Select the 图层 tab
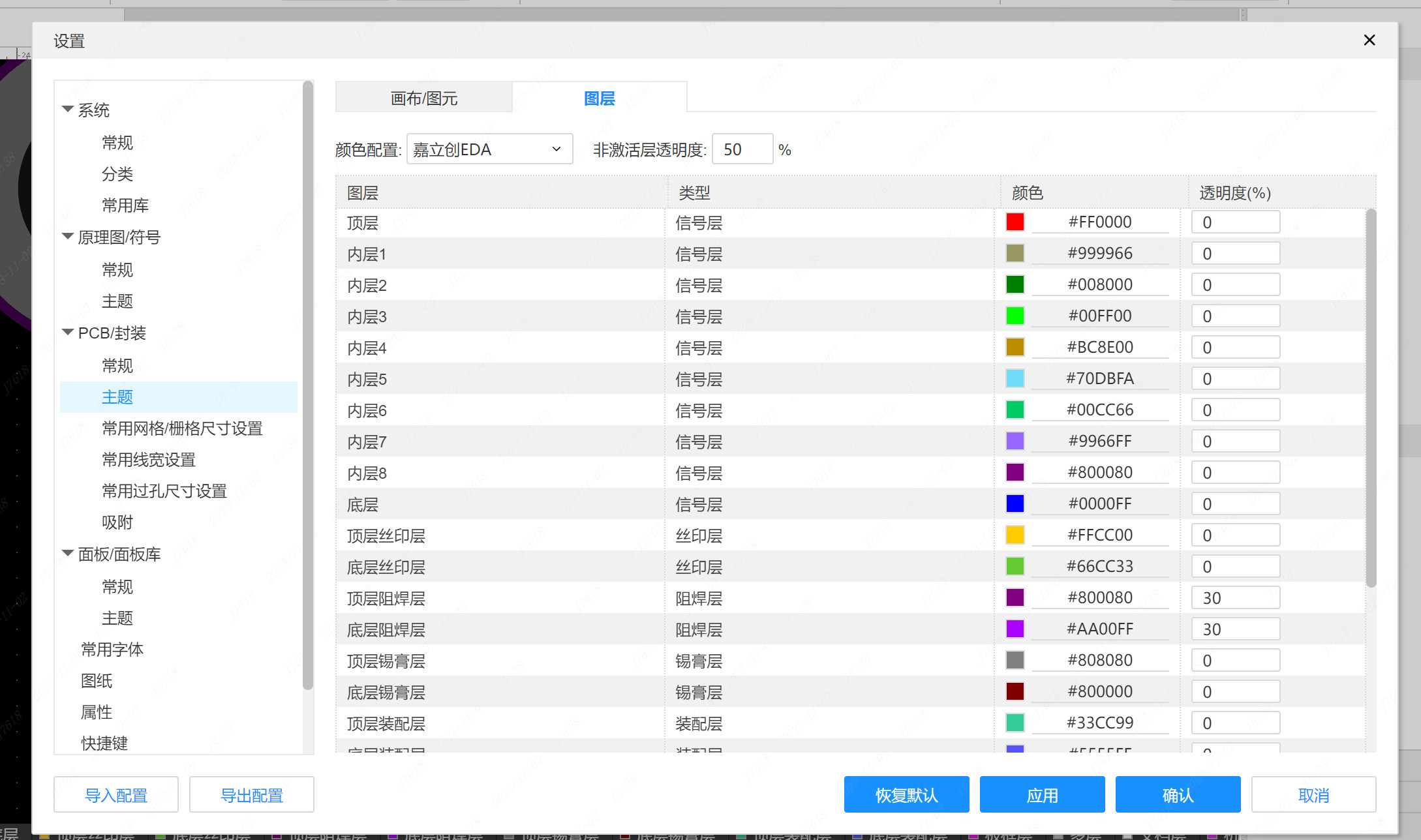This screenshot has width=1421, height=840. click(599, 98)
